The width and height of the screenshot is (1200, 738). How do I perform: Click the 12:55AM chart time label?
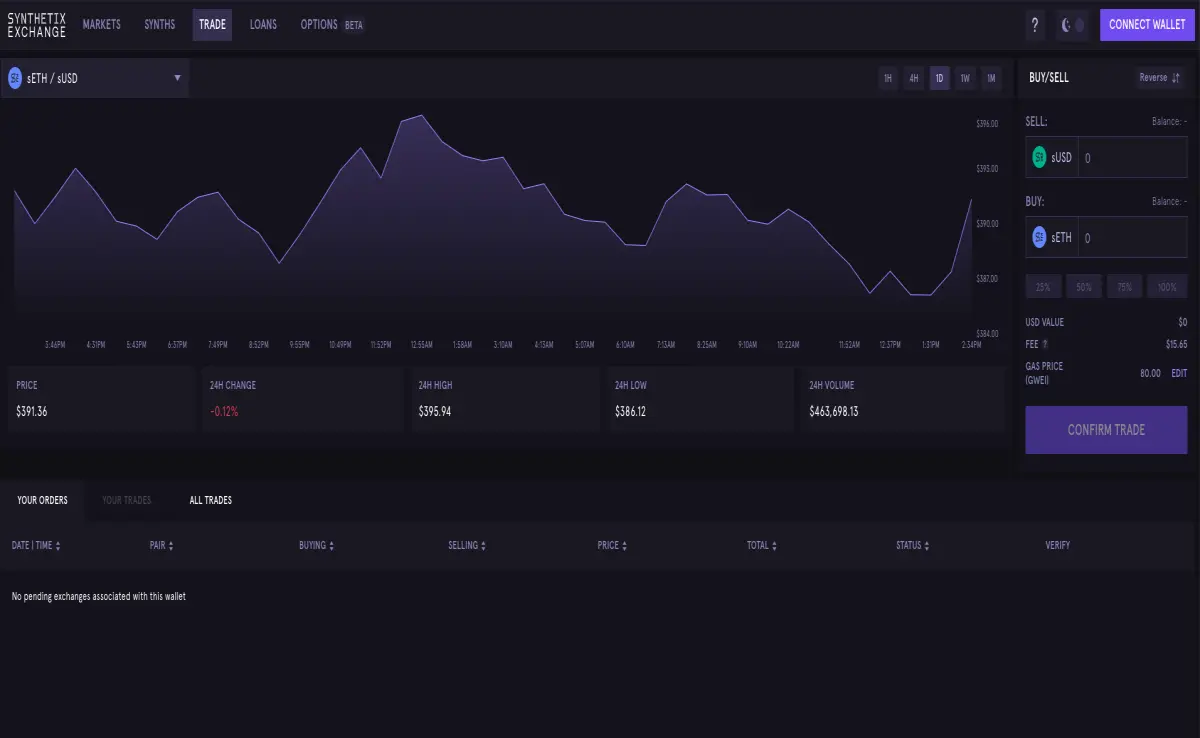421,345
